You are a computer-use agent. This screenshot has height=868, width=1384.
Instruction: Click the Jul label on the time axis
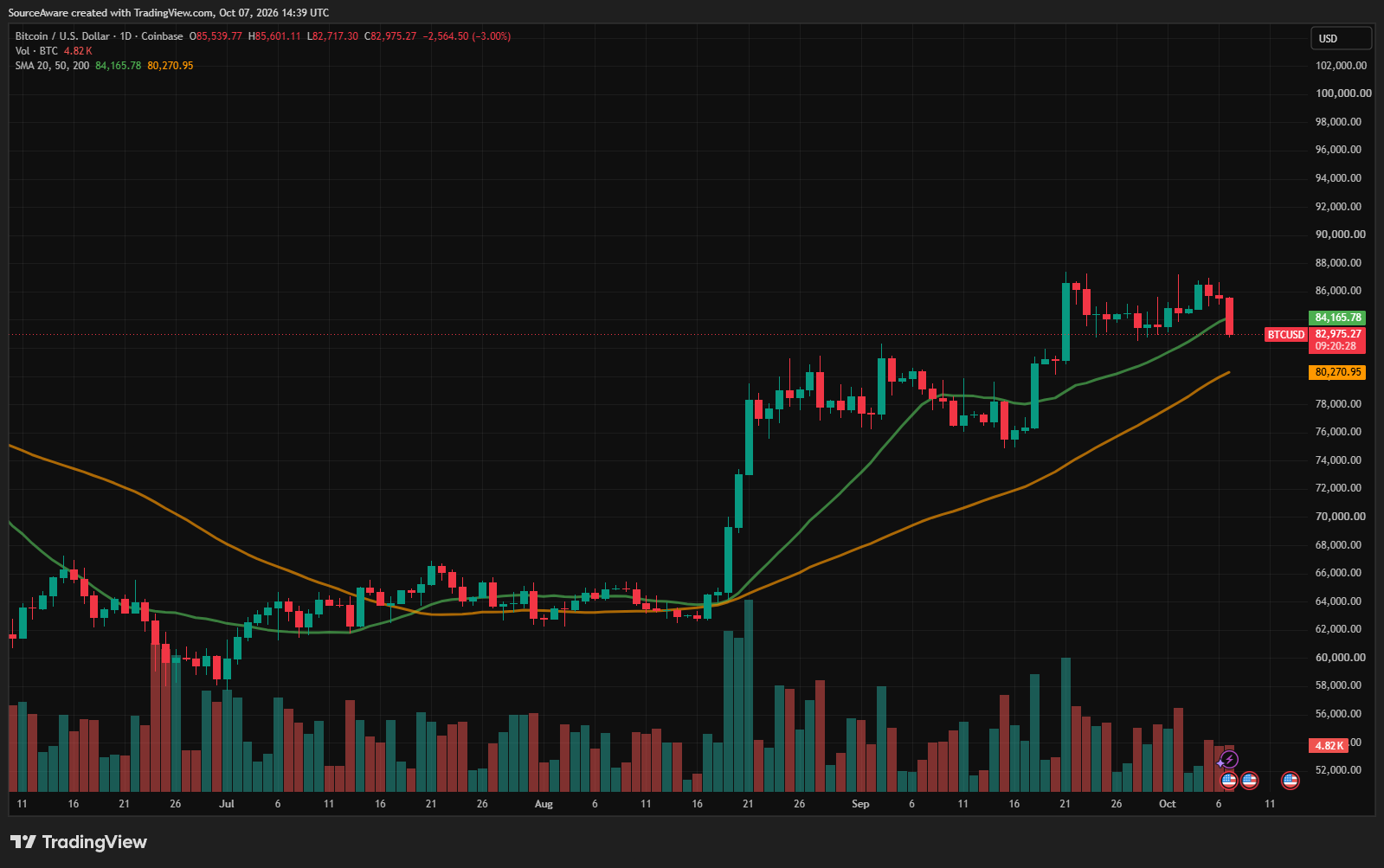(x=227, y=804)
